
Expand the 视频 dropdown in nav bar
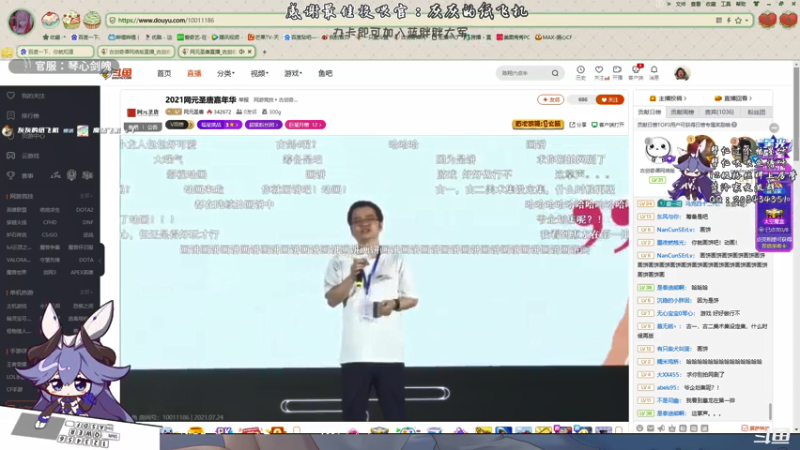pyautogui.click(x=259, y=73)
